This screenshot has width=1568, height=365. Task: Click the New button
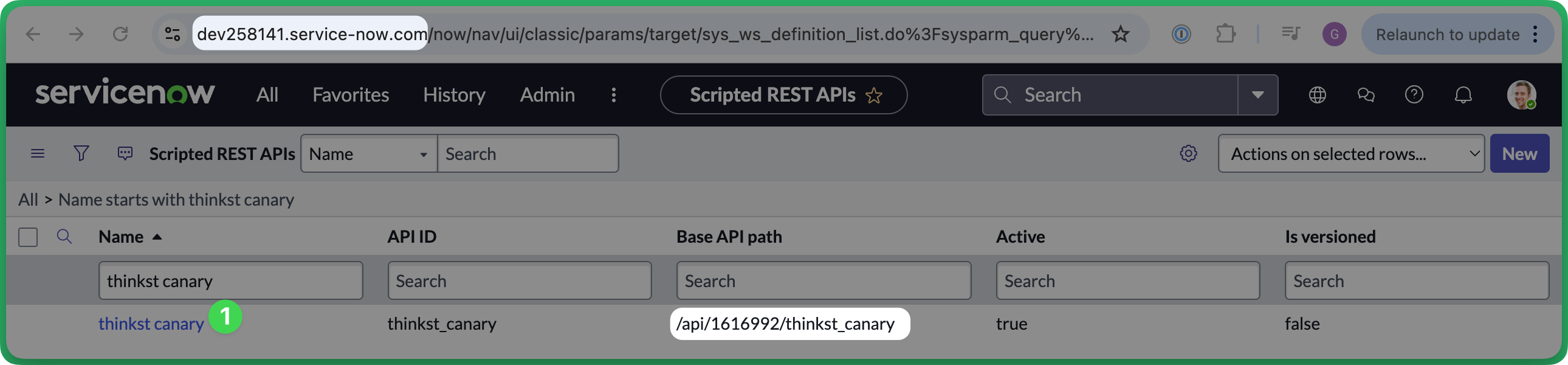click(x=1519, y=153)
